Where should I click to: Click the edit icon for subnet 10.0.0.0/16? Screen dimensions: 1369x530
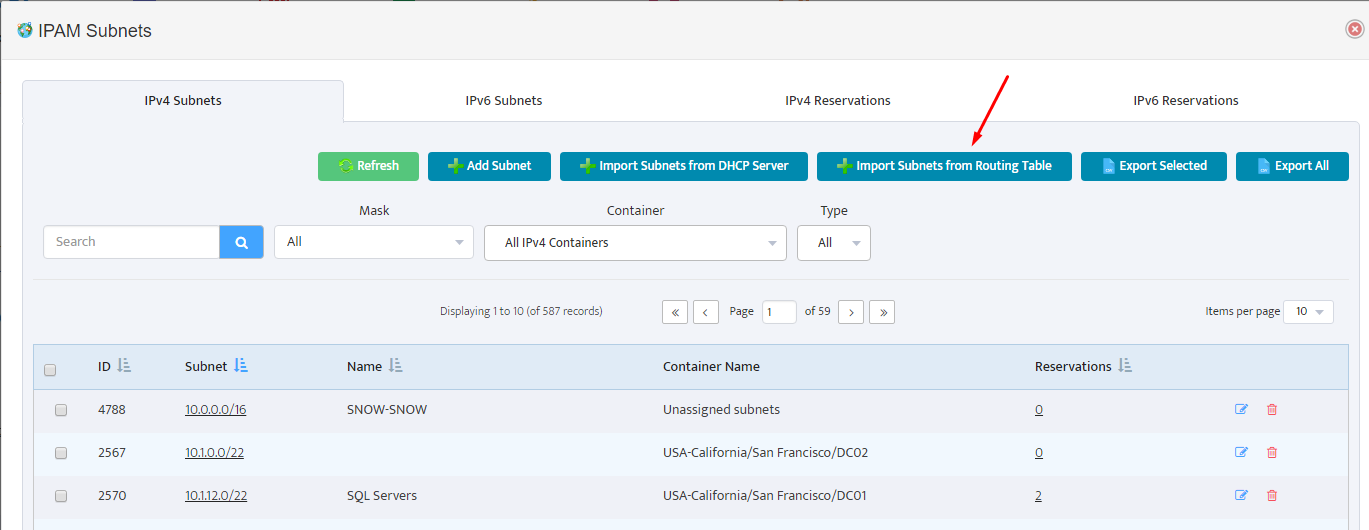click(1241, 409)
